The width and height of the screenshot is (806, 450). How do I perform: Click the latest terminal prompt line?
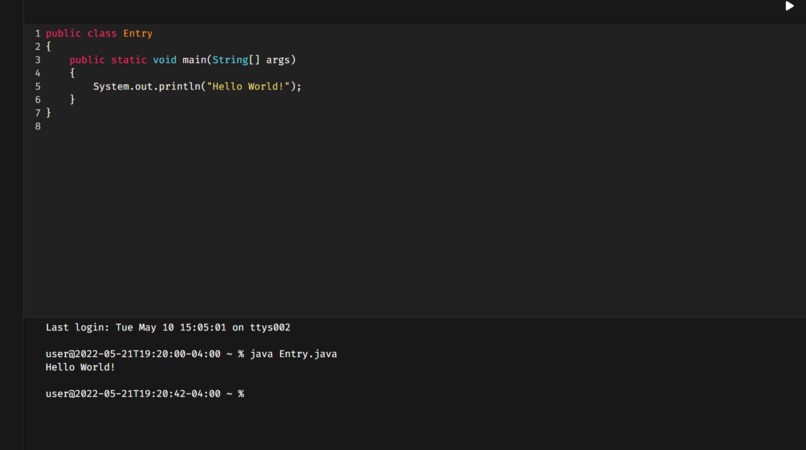click(145, 394)
